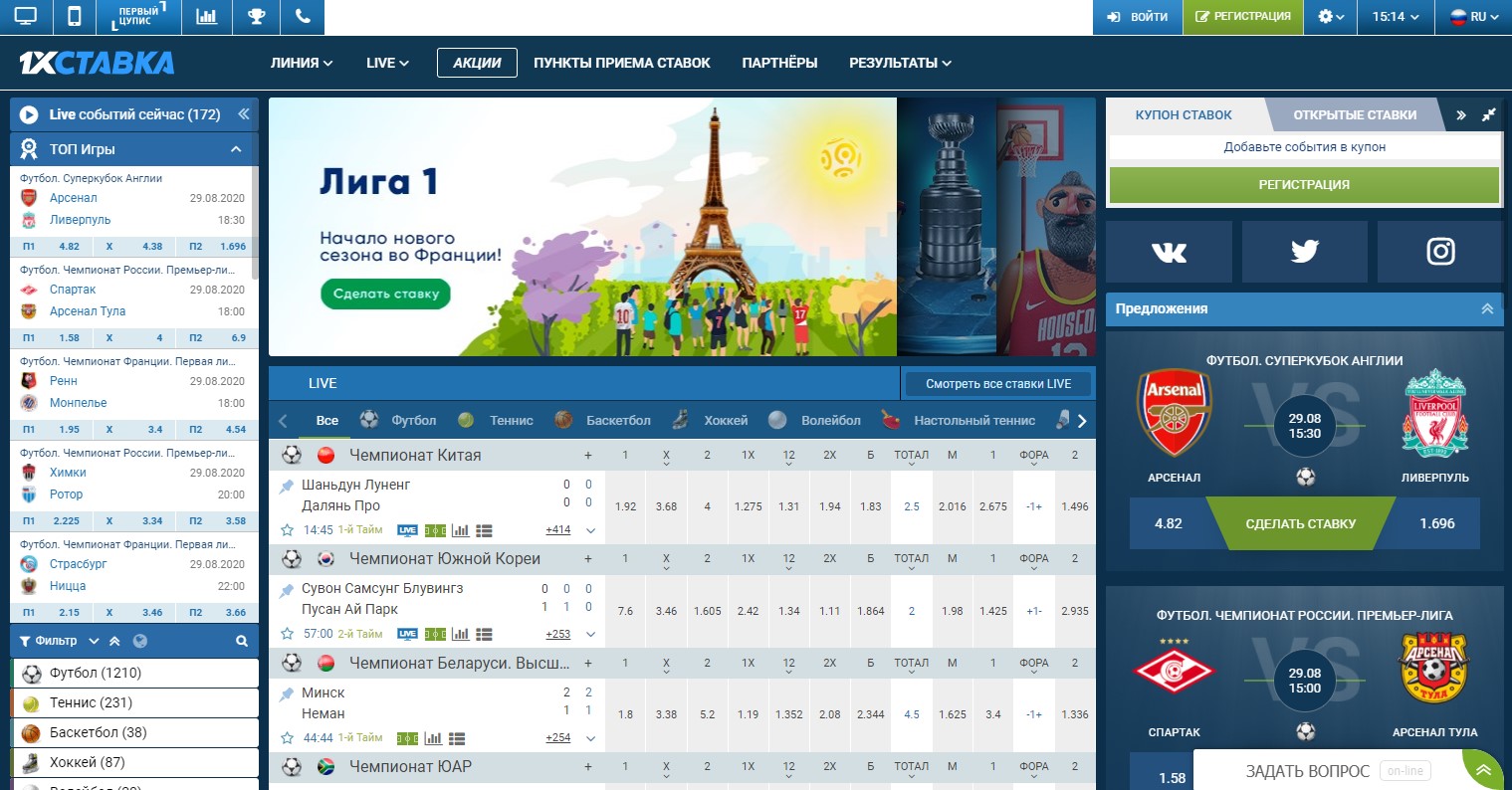Open the РЕЗУЛЬТАТЫ dropdown menu

pos(900,63)
